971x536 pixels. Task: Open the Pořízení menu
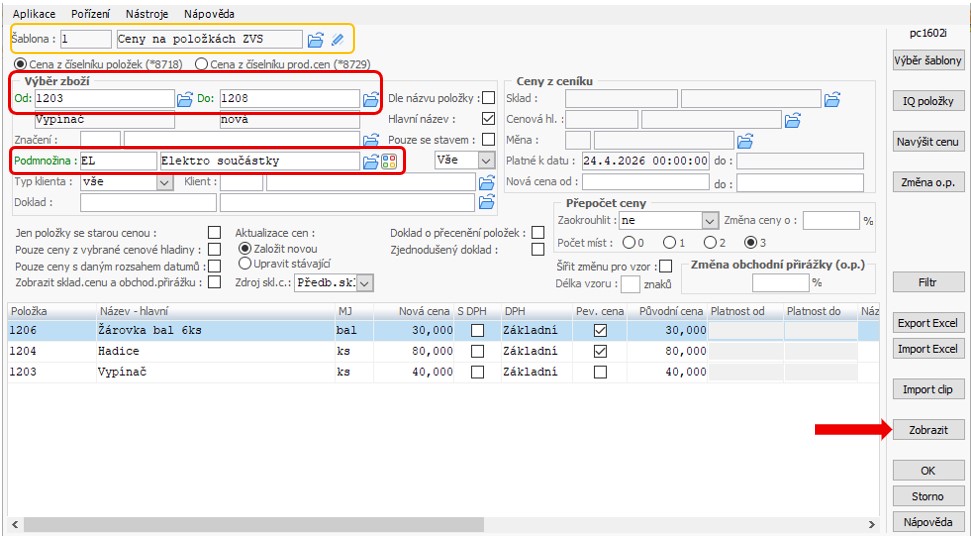point(91,15)
